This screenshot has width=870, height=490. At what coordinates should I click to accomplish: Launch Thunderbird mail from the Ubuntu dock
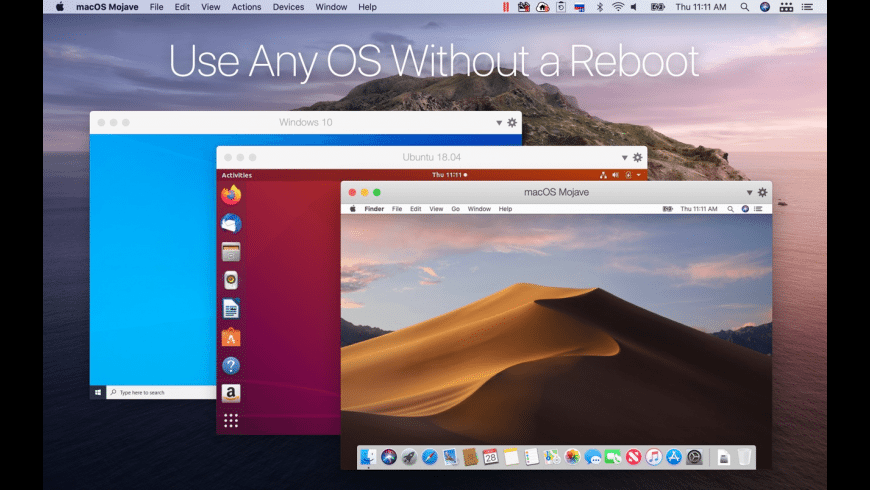(x=231, y=223)
